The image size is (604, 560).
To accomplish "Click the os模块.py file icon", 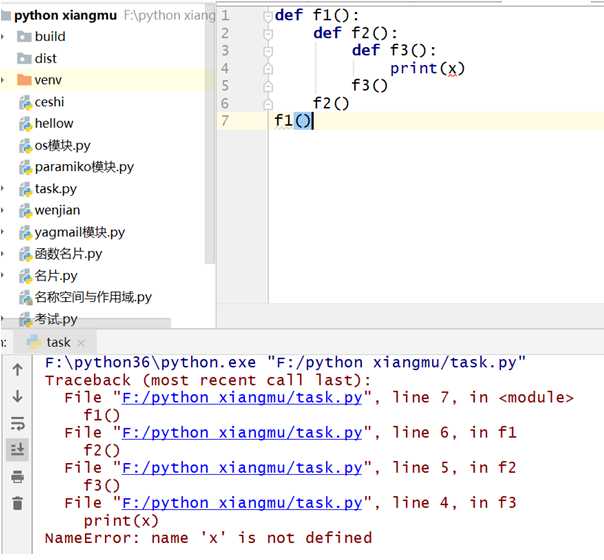I will tap(25, 146).
